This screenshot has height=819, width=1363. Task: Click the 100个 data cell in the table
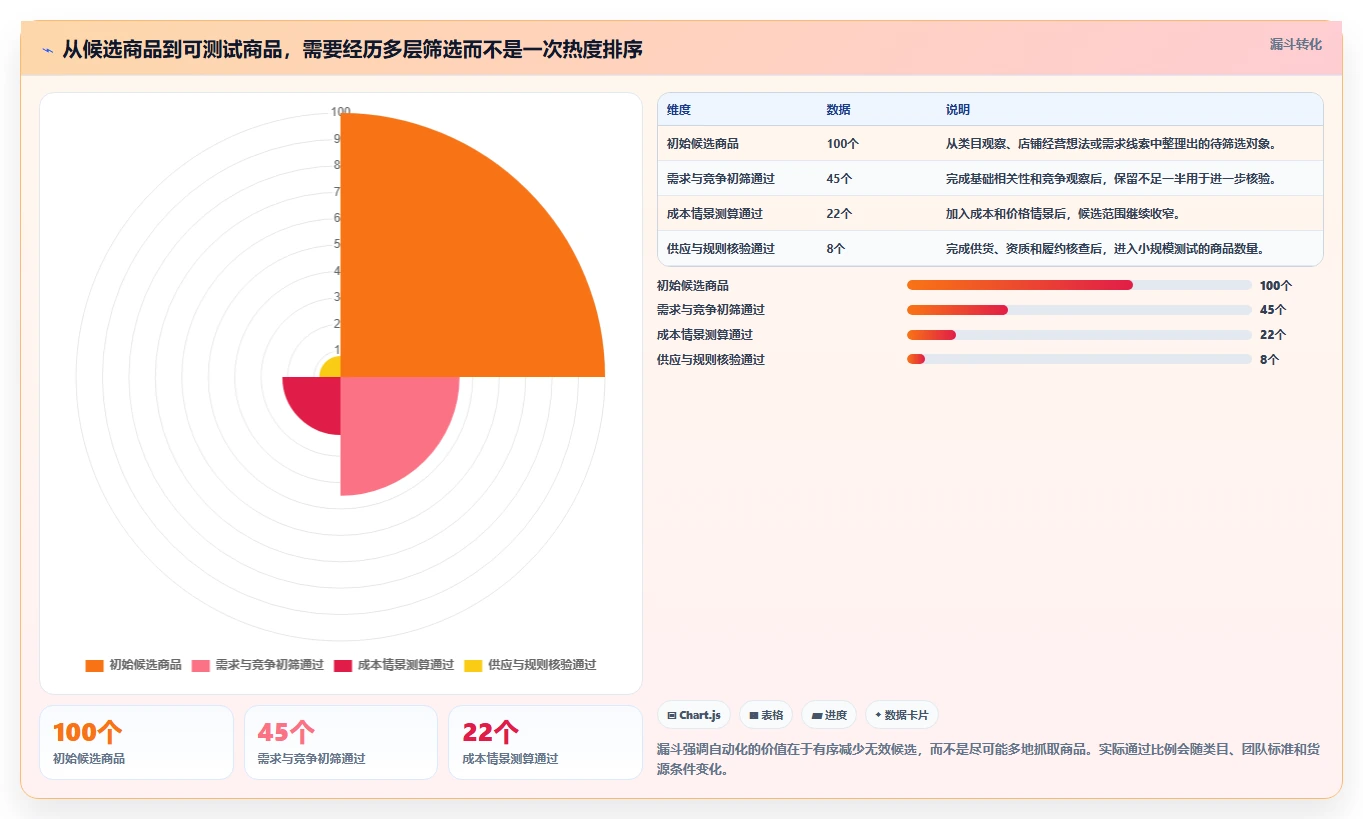tap(843, 144)
